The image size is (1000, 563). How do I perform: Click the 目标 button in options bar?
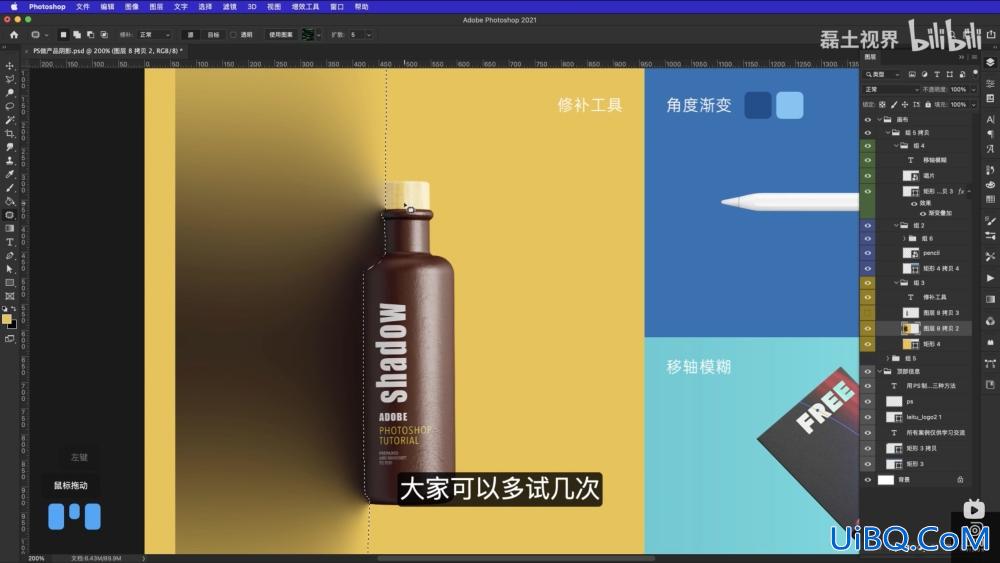click(x=213, y=34)
